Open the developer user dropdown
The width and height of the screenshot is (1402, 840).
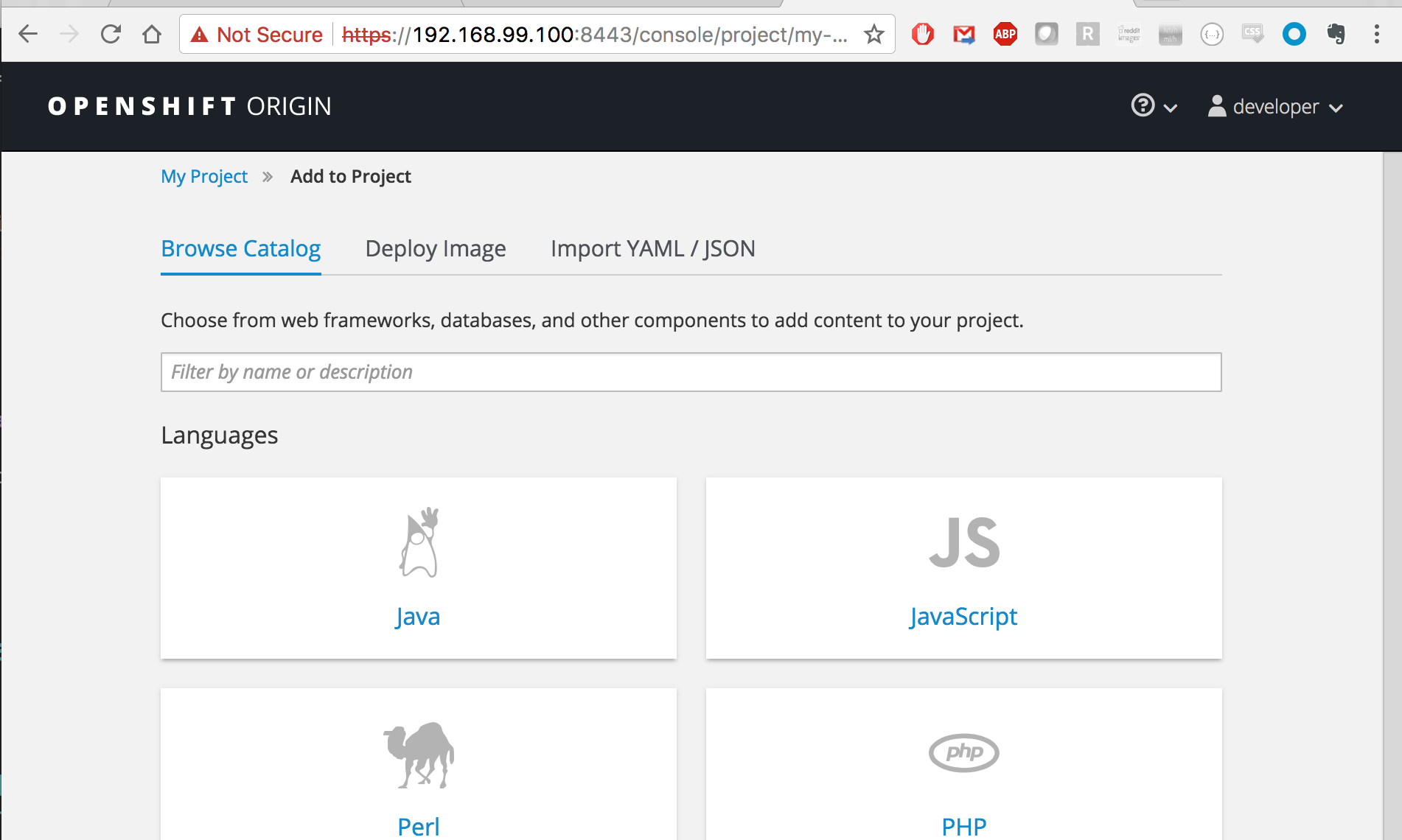[1275, 107]
